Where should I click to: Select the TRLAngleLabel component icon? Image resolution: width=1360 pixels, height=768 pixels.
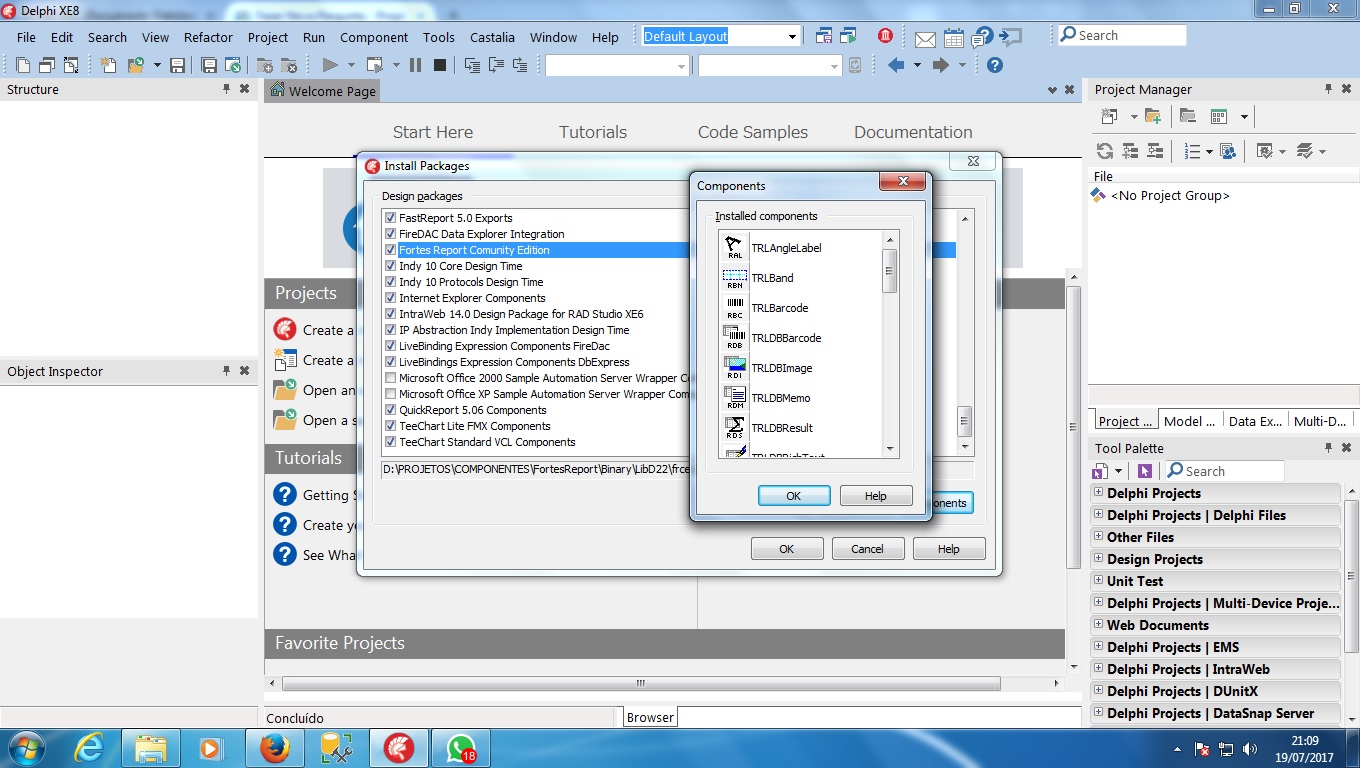(735, 247)
